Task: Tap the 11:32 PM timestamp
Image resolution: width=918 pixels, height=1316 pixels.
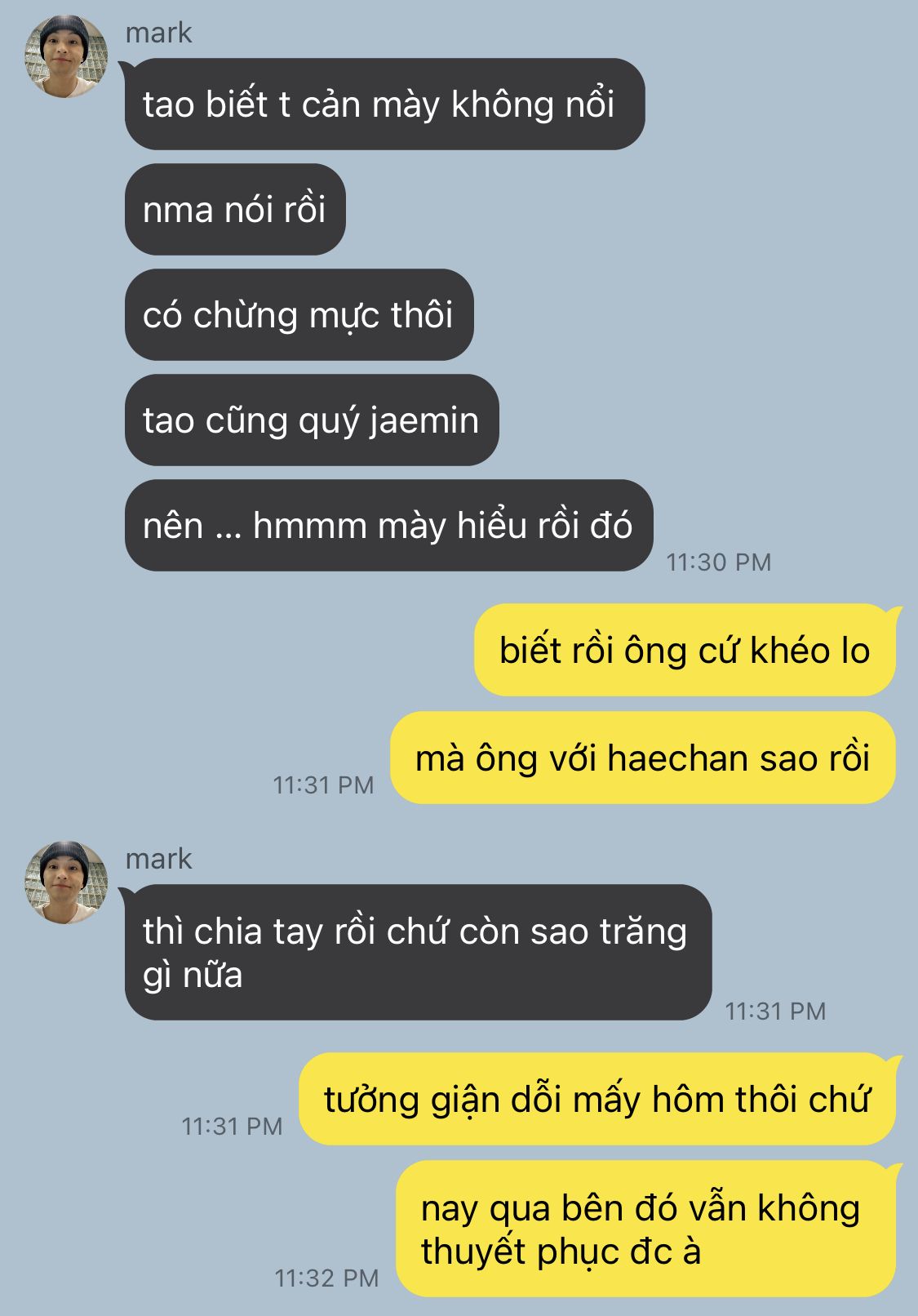Action: 326,1278
